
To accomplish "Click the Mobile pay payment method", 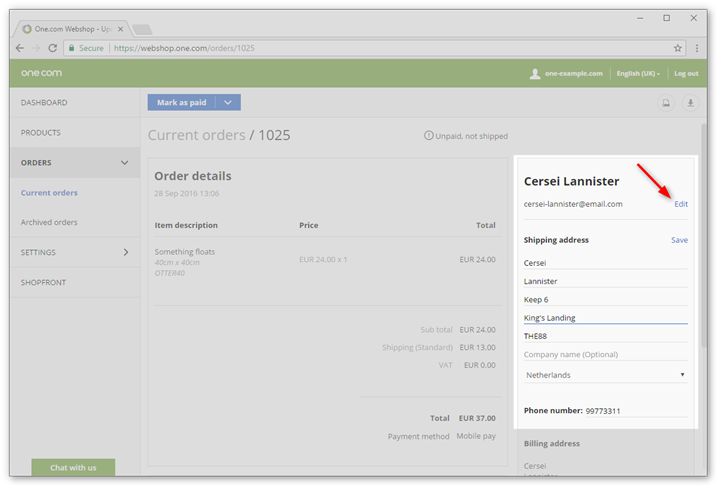I will click(x=476, y=436).
